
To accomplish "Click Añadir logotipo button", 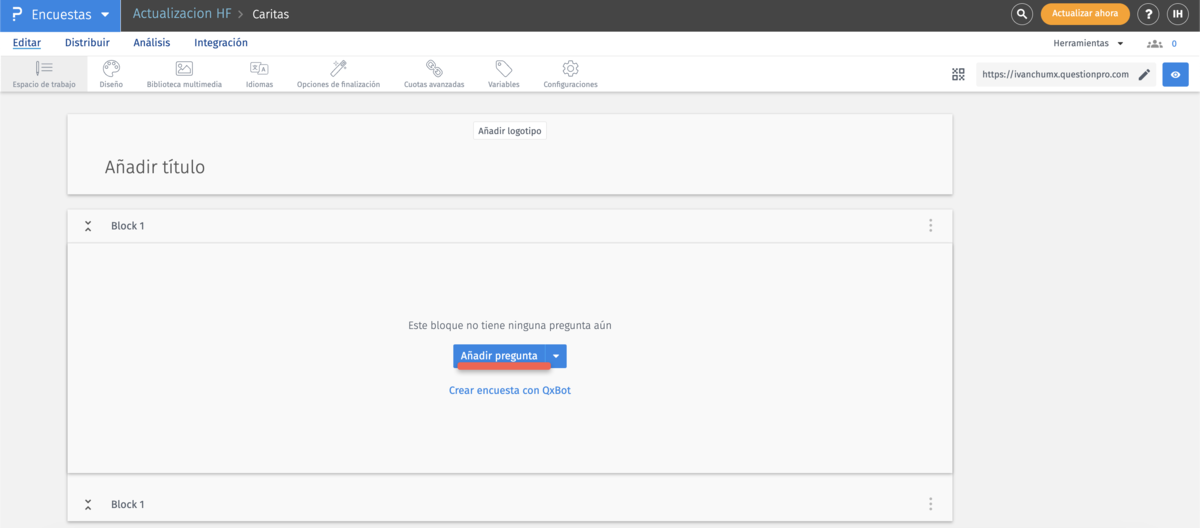I will click(x=510, y=131).
